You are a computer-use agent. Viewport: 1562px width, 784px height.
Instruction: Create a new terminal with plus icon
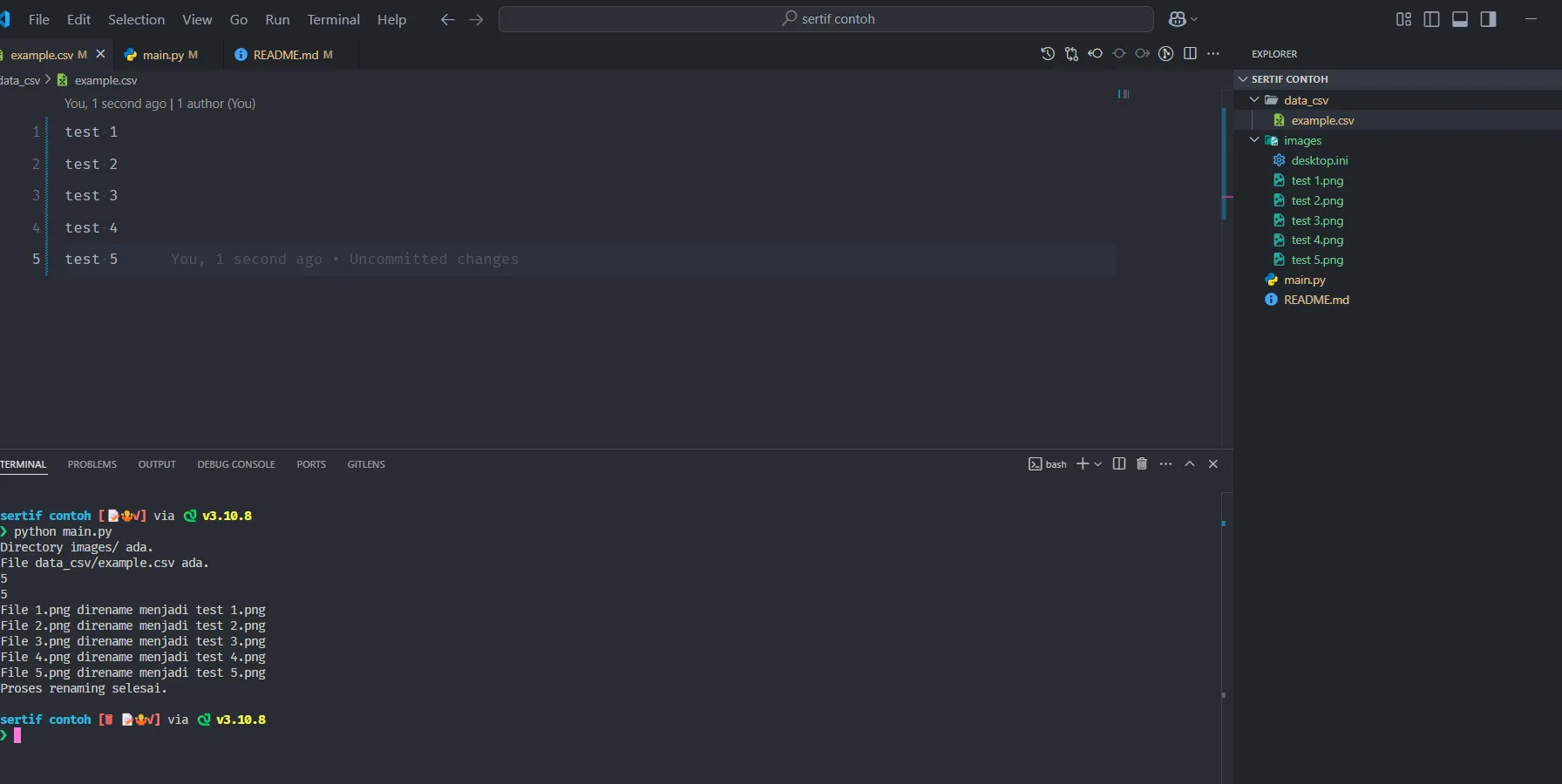tap(1083, 464)
